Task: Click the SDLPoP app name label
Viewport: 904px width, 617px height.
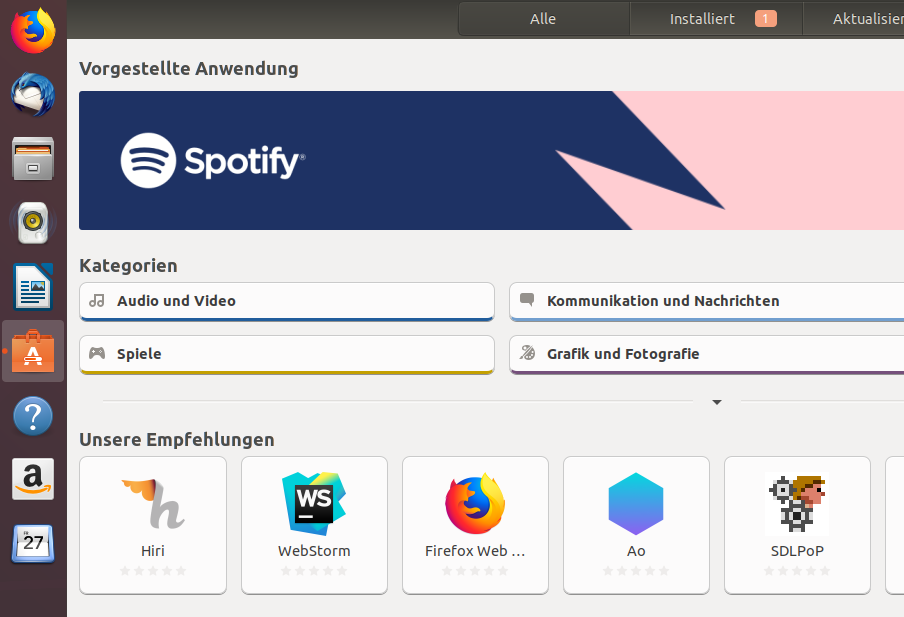Action: coord(797,551)
